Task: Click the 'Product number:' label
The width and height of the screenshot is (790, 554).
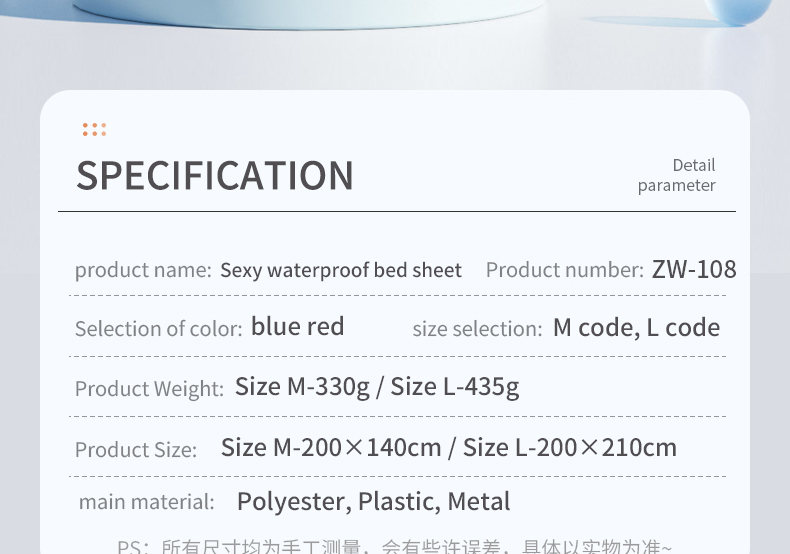Action: [x=565, y=270]
